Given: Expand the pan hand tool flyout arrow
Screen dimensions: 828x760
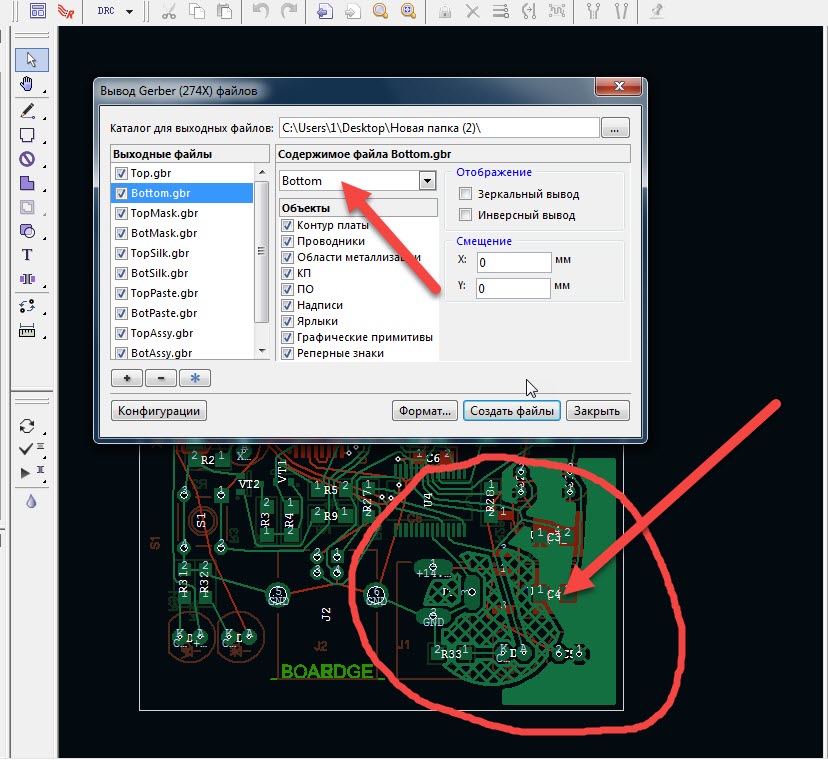Looking at the screenshot, I should coord(44,92).
